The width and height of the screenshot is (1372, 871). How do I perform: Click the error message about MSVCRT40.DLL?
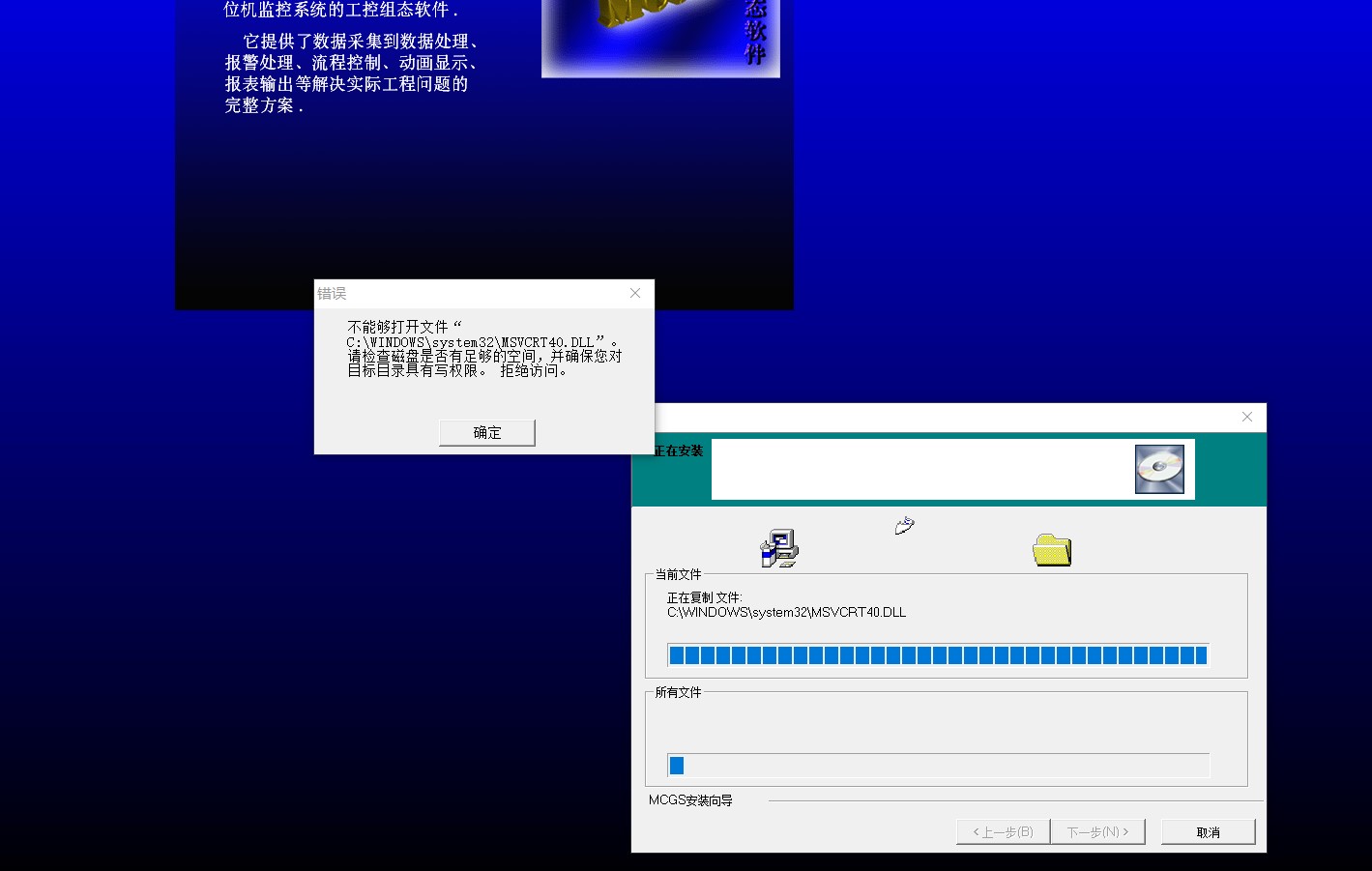click(483, 349)
